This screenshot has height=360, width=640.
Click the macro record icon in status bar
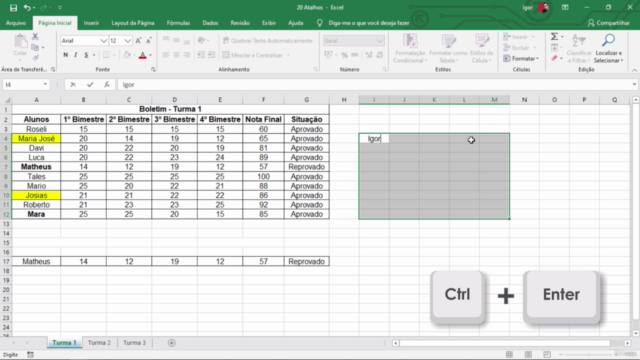pyautogui.click(x=31, y=355)
